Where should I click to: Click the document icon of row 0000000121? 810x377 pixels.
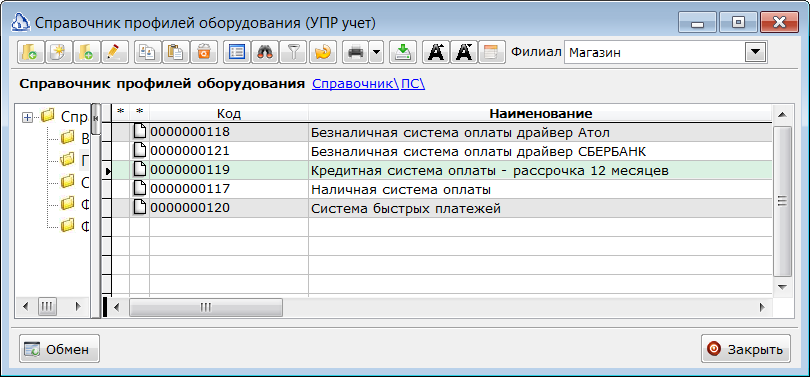[140, 151]
